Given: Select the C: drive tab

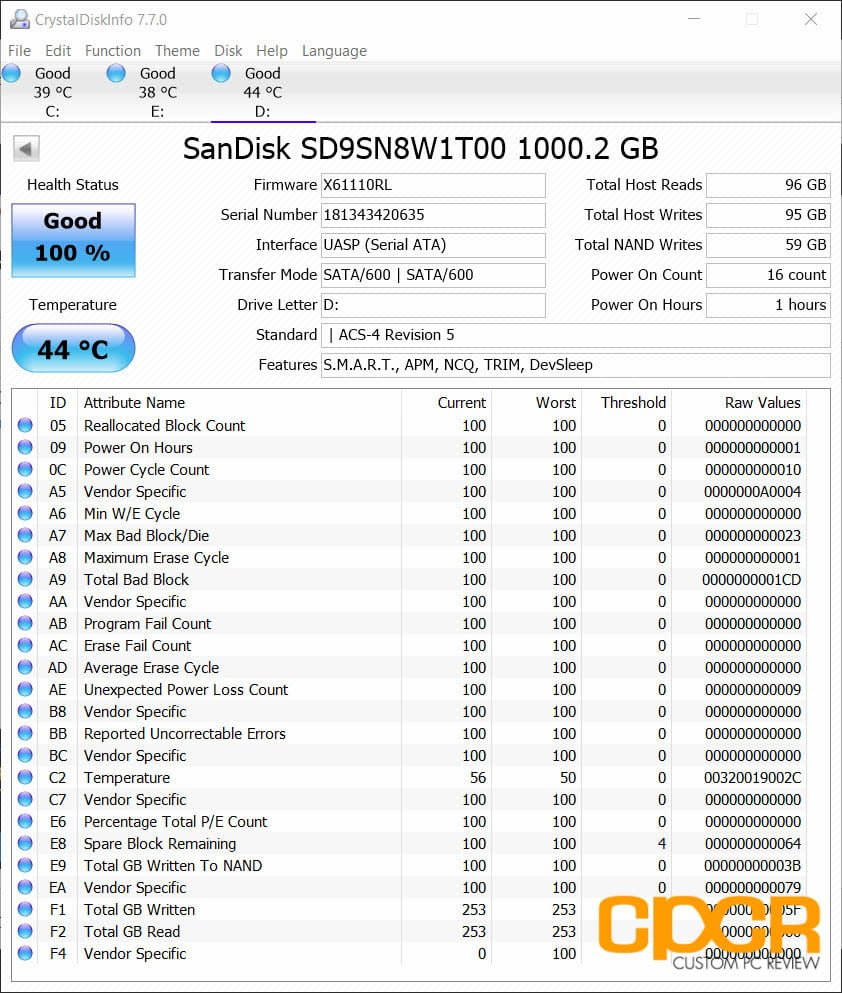Looking at the screenshot, I should tap(53, 92).
